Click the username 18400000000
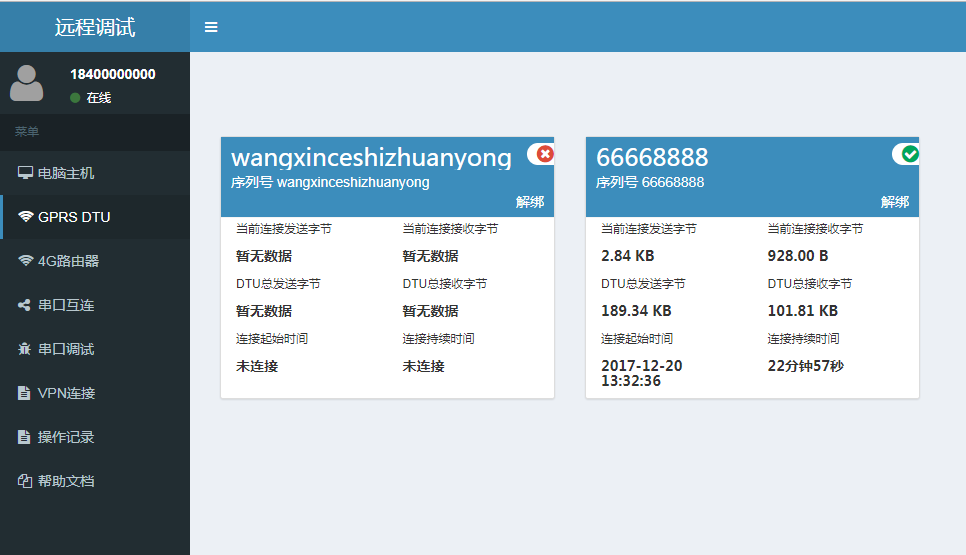The height and width of the screenshot is (555, 966). tap(112, 74)
